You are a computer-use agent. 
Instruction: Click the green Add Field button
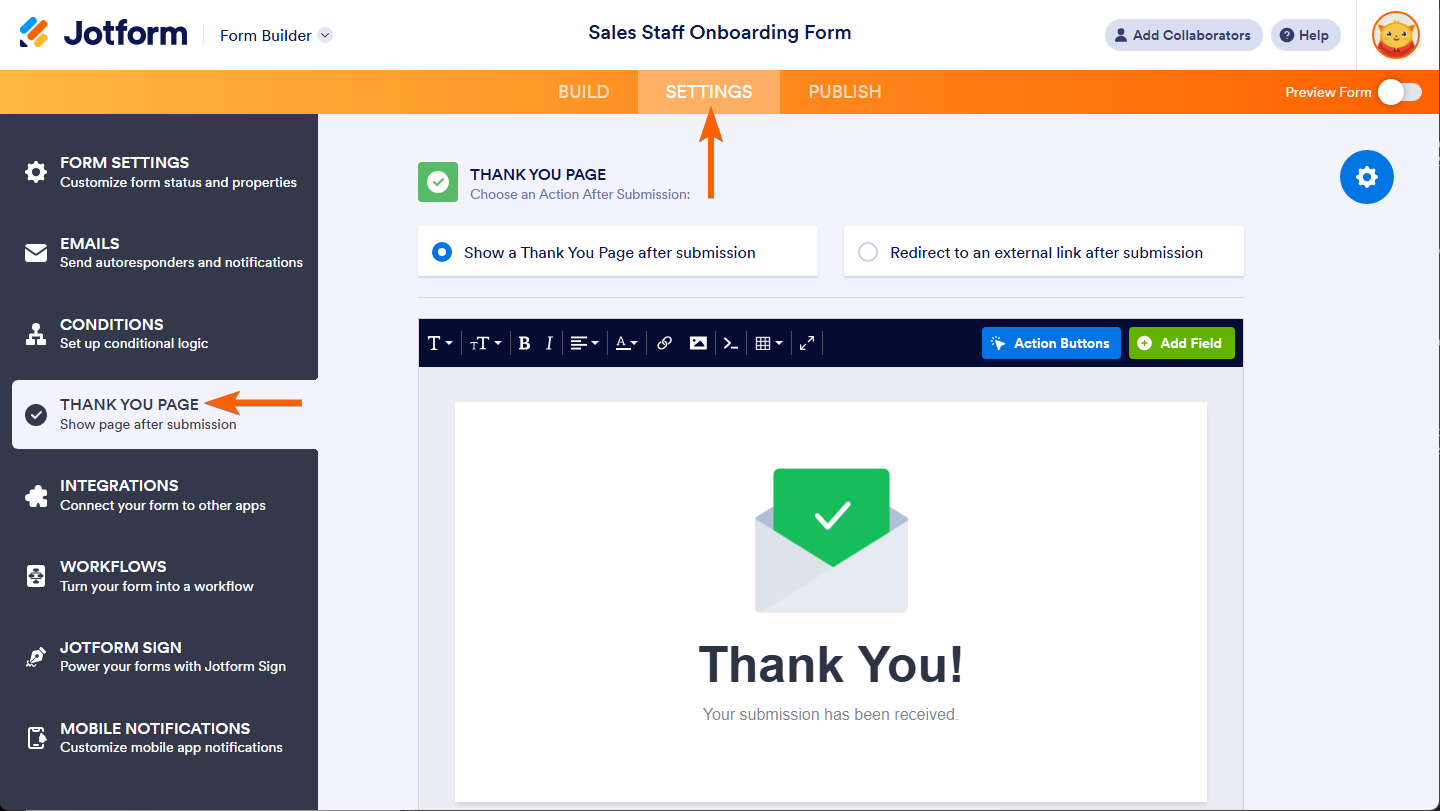point(1181,343)
